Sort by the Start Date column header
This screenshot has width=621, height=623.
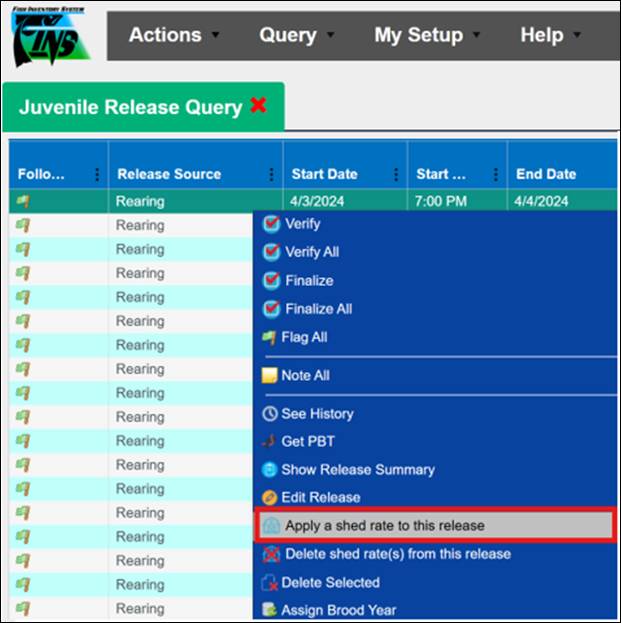(x=325, y=174)
